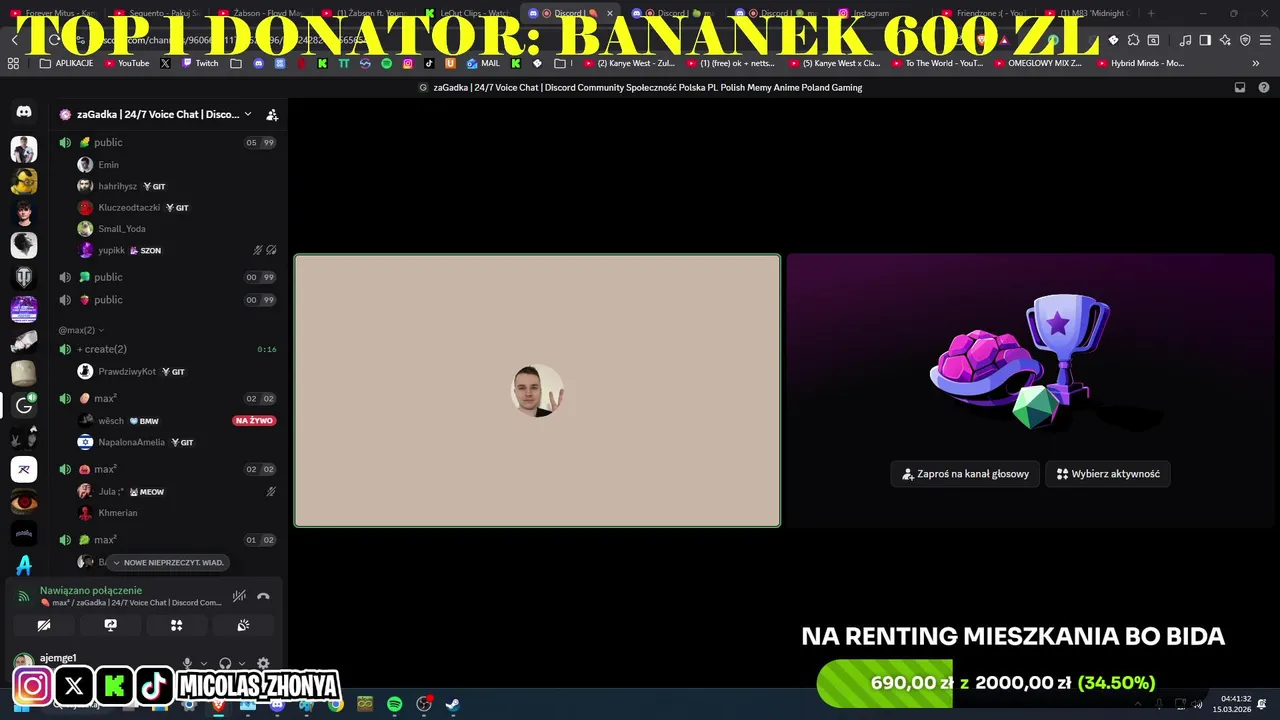Open Discord home direct messages icon

pyautogui.click(x=24, y=112)
